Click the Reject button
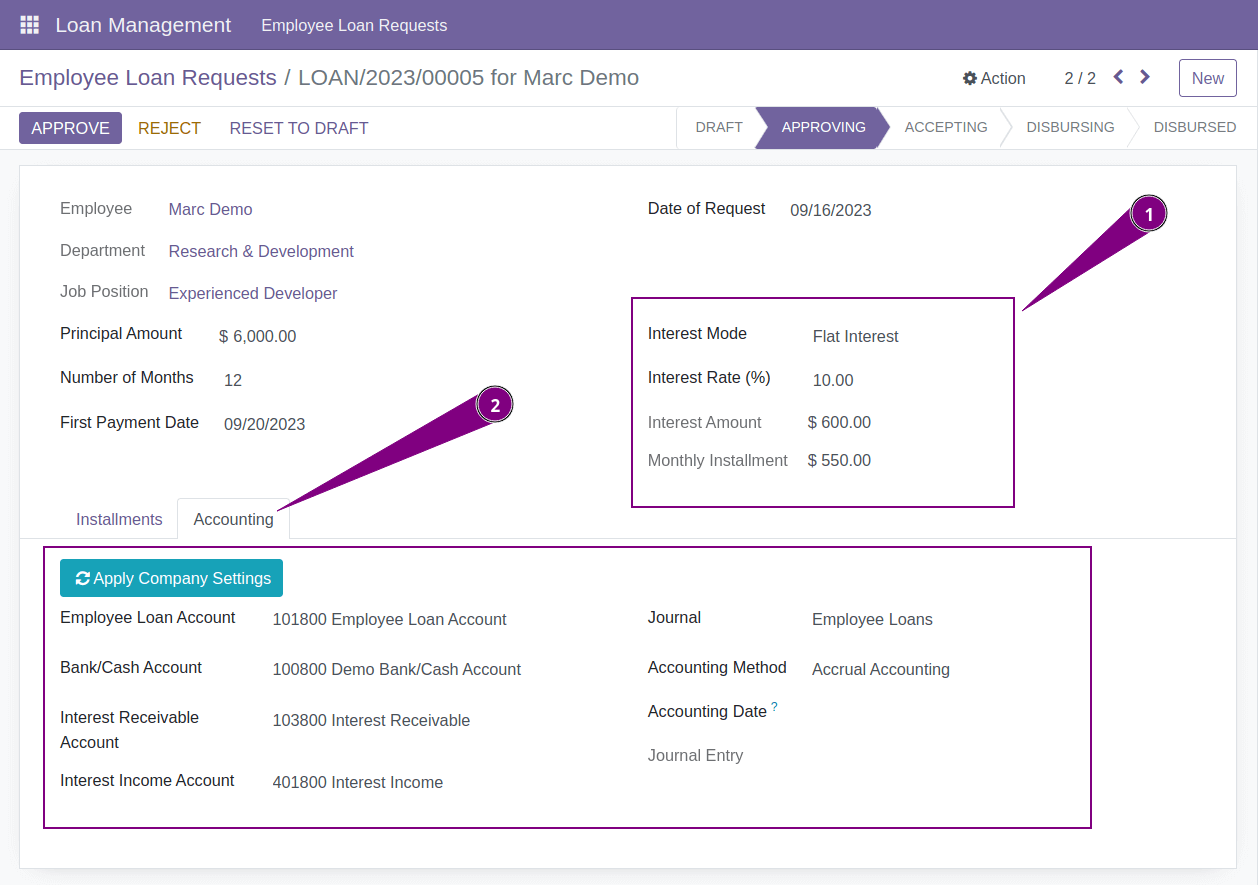The width and height of the screenshot is (1258, 885). click(169, 128)
